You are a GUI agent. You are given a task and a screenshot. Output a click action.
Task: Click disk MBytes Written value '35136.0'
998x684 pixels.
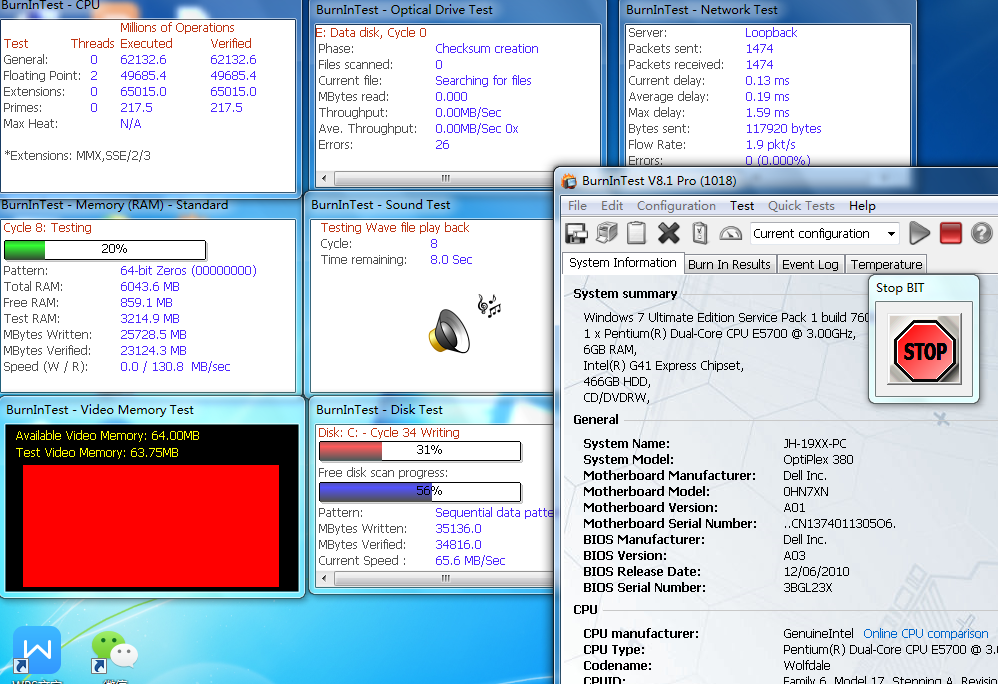coord(458,529)
